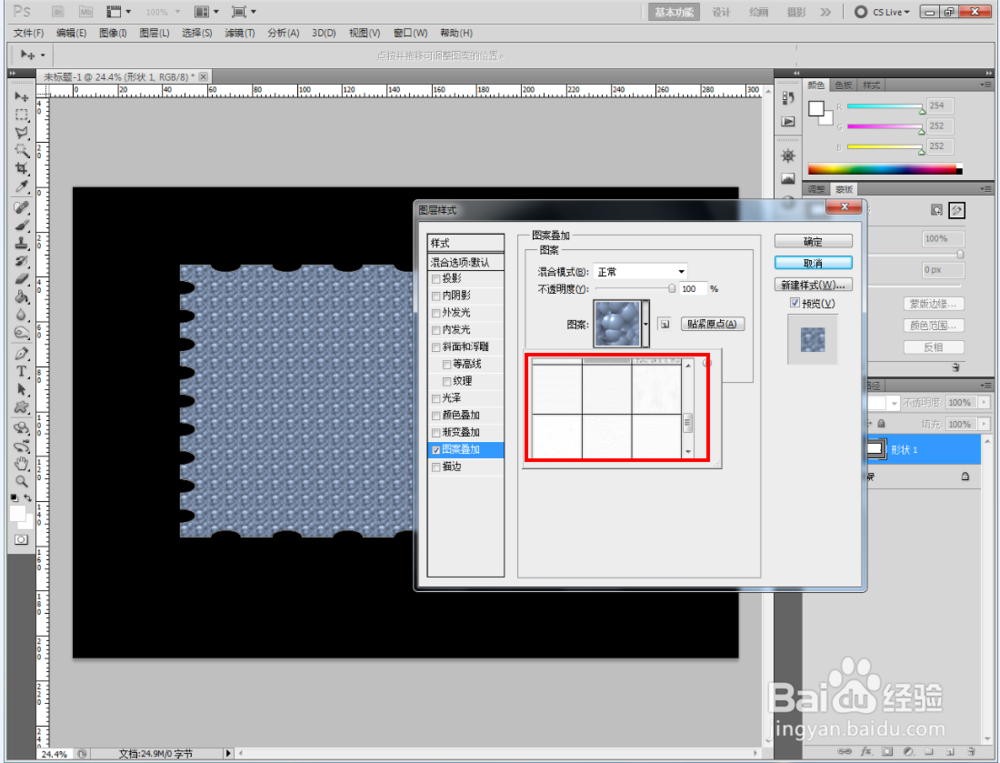This screenshot has width=1000, height=763.
Task: Toggle the 预览(V) preview checkbox
Action: pyautogui.click(x=795, y=303)
